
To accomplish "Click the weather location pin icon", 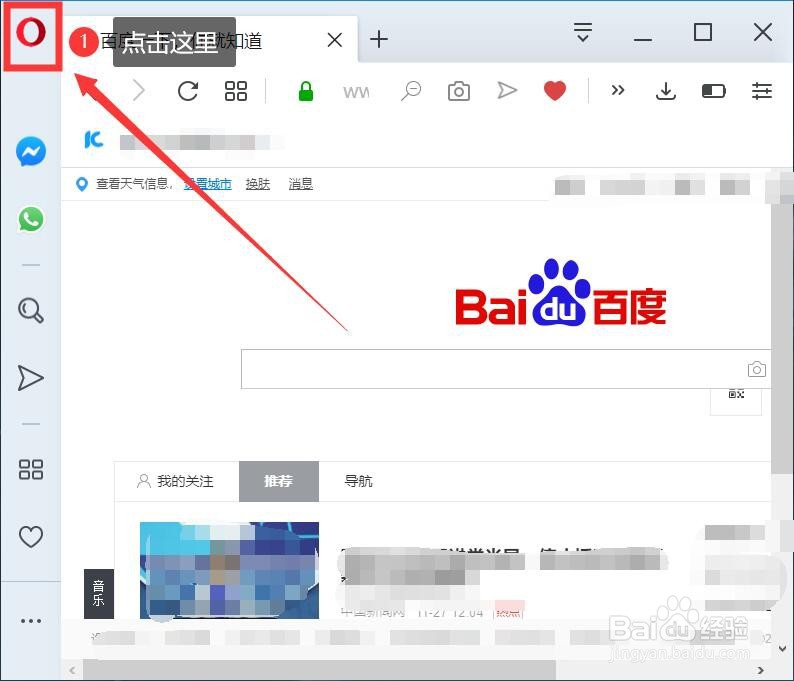I will pos(82,184).
